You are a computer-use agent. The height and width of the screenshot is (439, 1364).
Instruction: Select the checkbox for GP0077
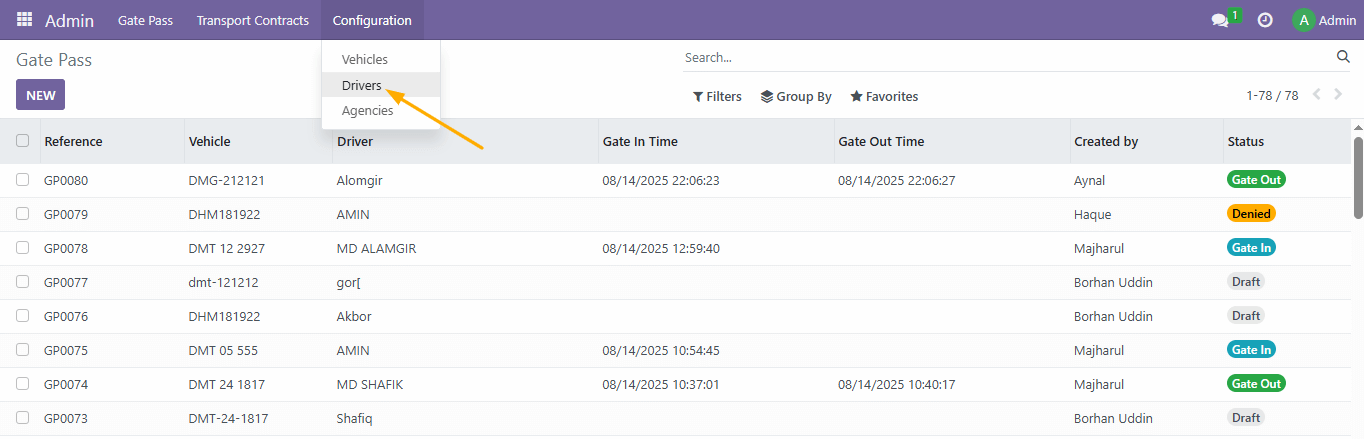(23, 282)
